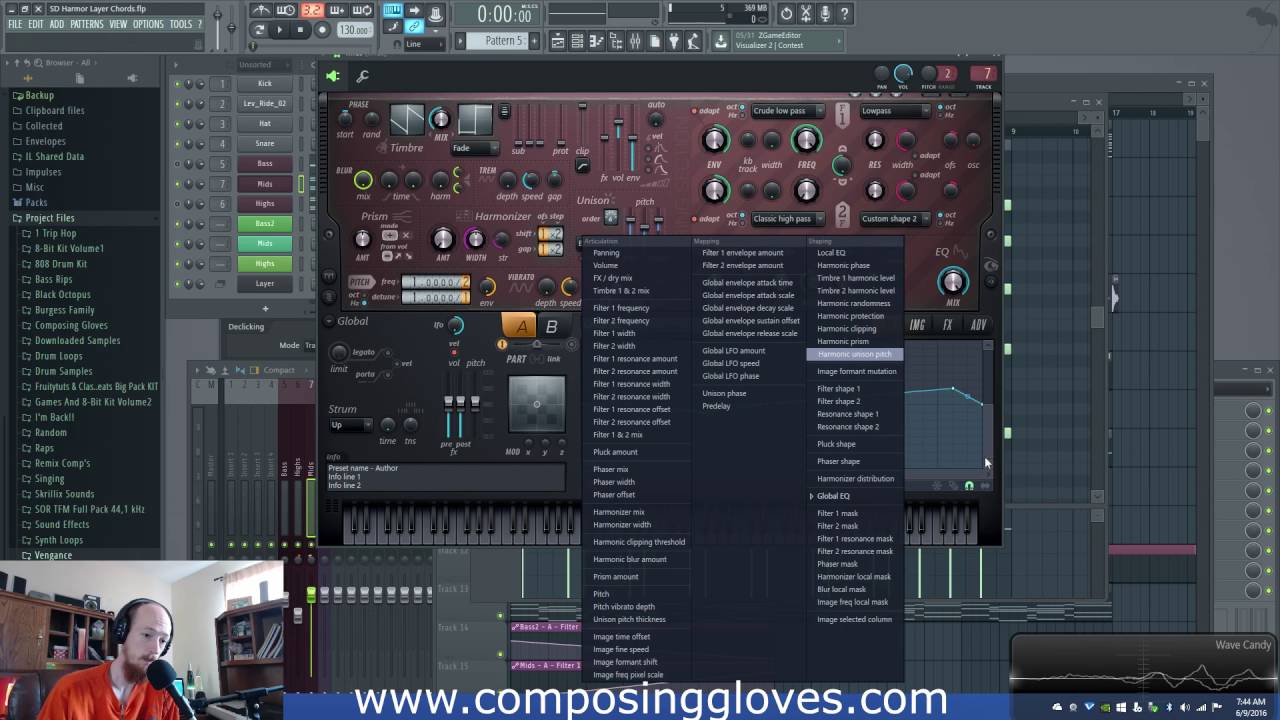Open the Fade timbre blend dropdown
Screen dimensions: 1280x720
[475, 148]
